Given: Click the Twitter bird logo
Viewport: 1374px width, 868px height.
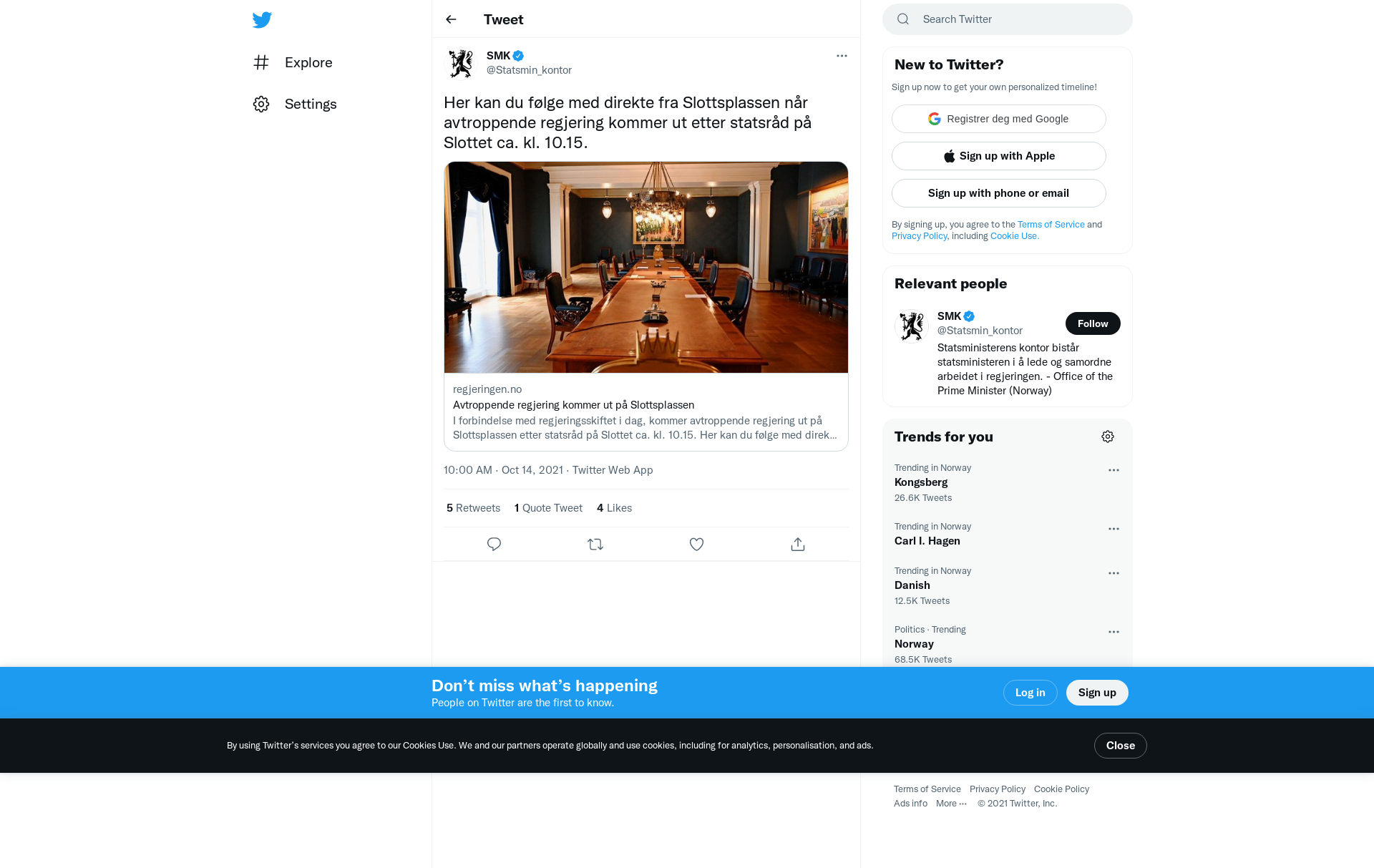Looking at the screenshot, I should [262, 19].
